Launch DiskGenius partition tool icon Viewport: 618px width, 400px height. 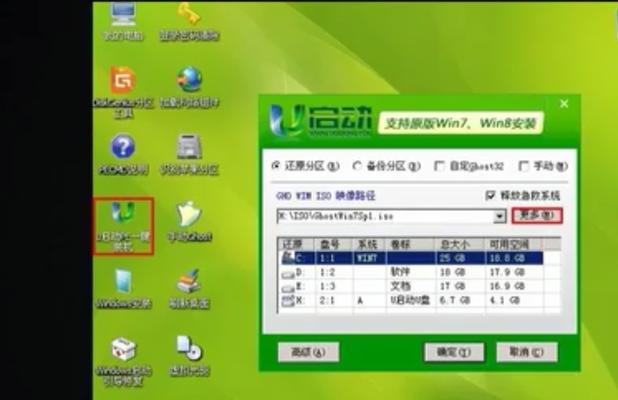123,91
